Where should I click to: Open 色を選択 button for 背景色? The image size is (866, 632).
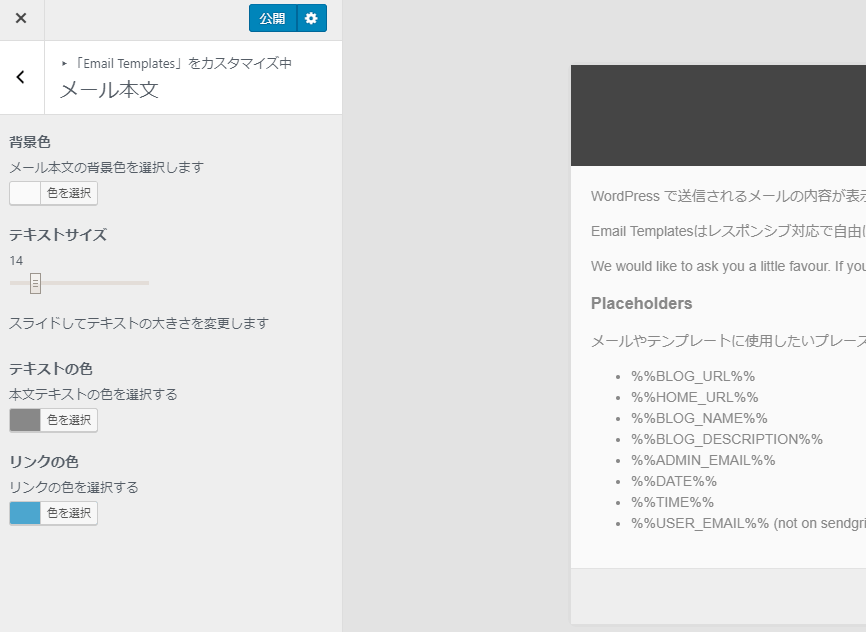pyautogui.click(x=69, y=193)
